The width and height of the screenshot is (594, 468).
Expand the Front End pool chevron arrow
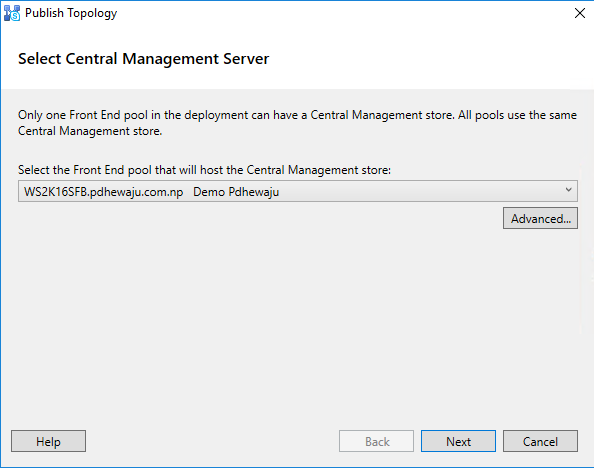(568, 190)
